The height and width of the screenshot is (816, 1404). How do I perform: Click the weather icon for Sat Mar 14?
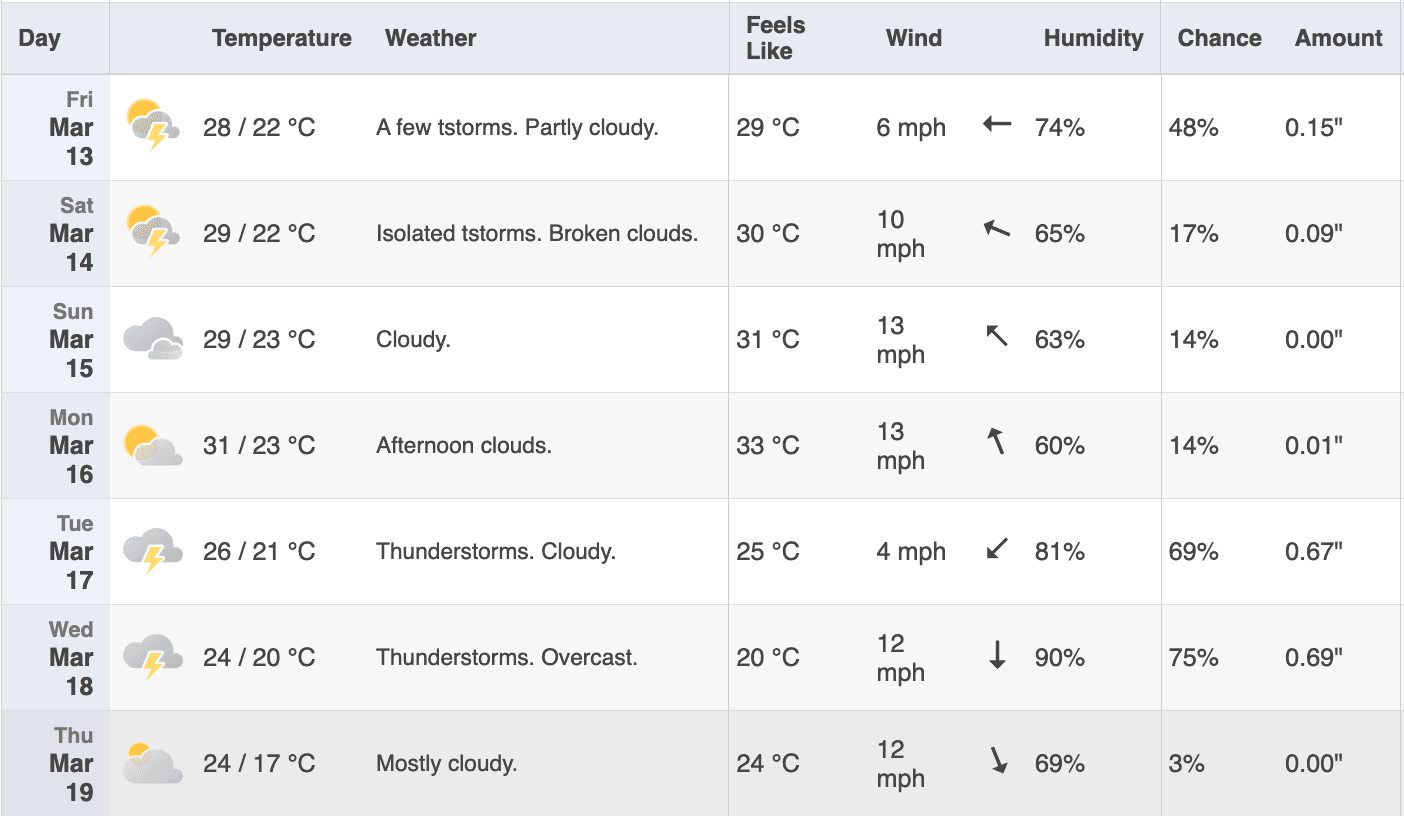coord(153,232)
